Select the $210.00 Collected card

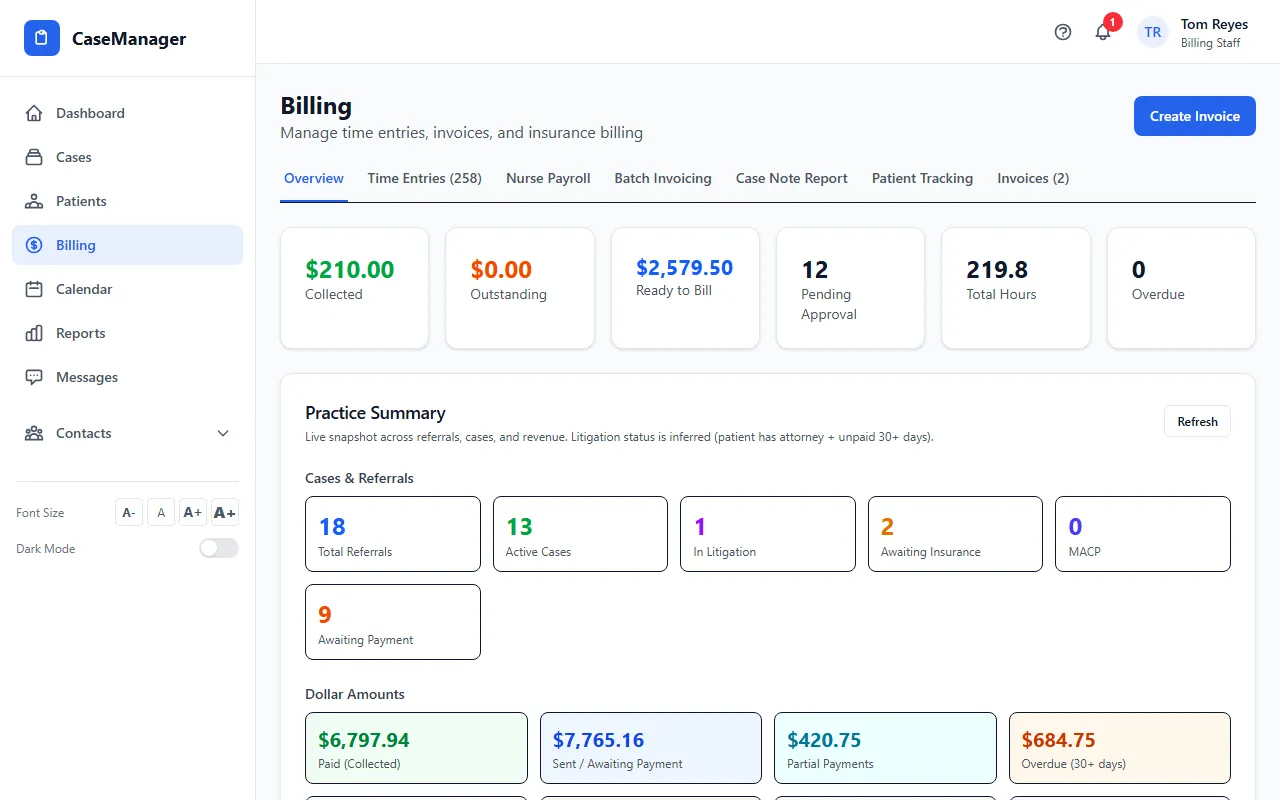tap(354, 288)
